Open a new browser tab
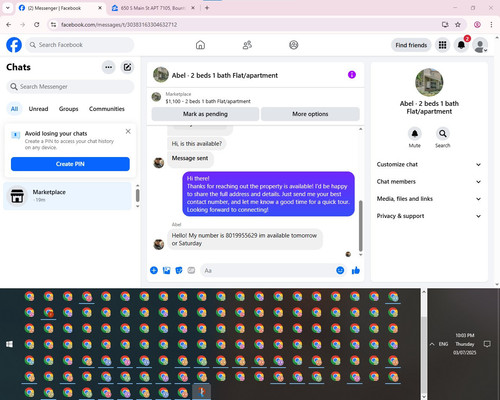Viewport: 500px width, 400px height. point(207,8)
